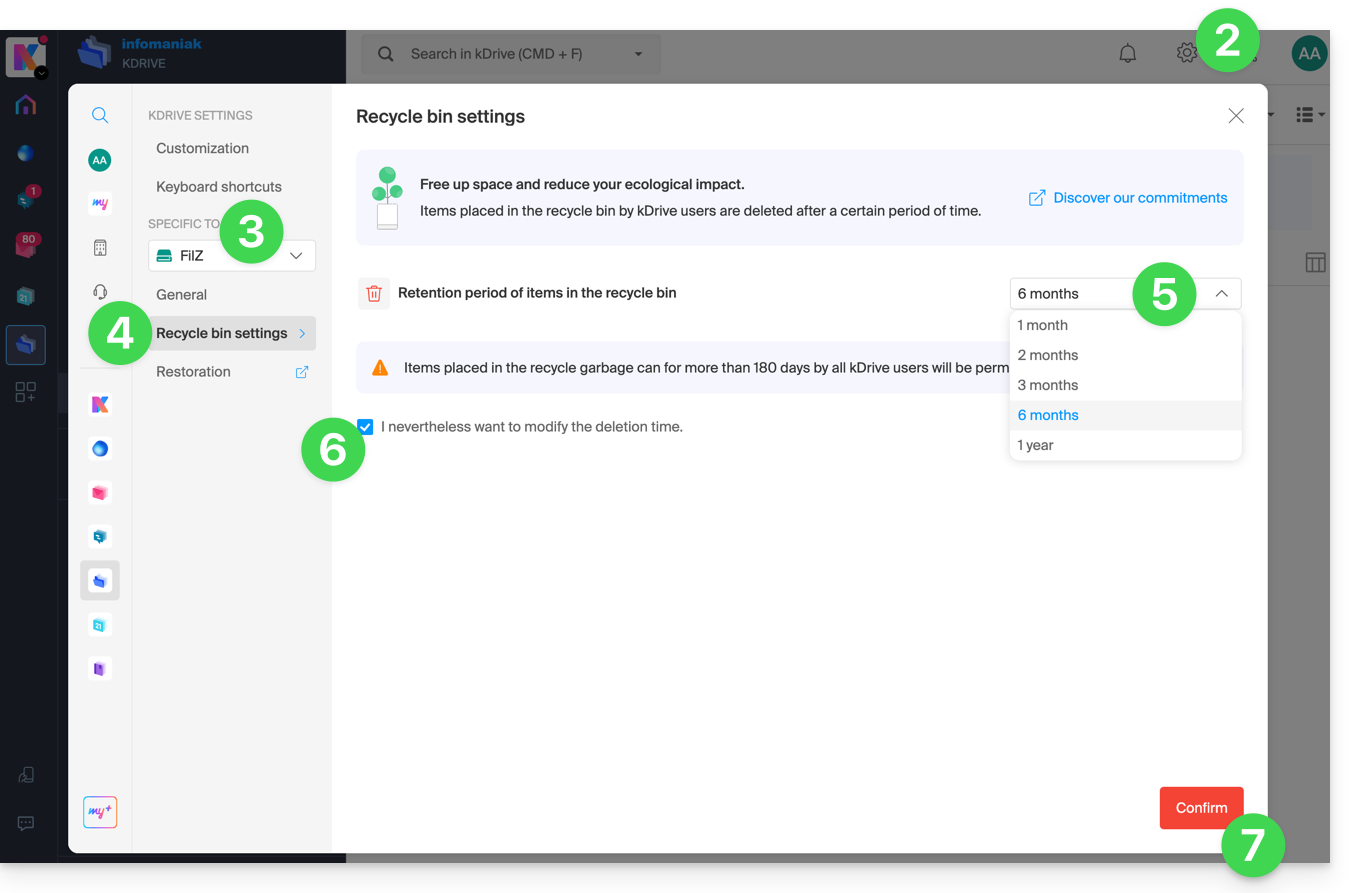The width and height of the screenshot is (1360, 893).
Task: Open the search field dropdown arrow
Action: tap(638, 54)
